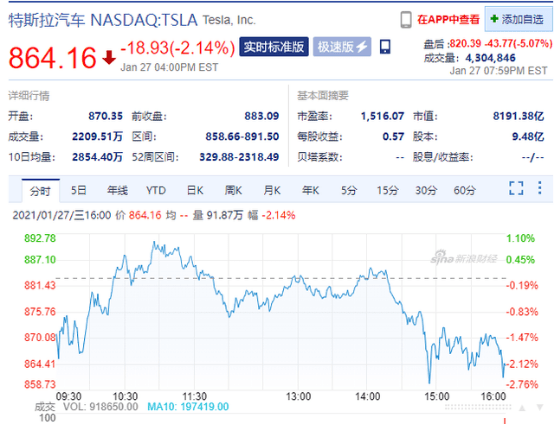Open the three-dot more options menu
This screenshot has height=425, width=554.
[540, 188]
